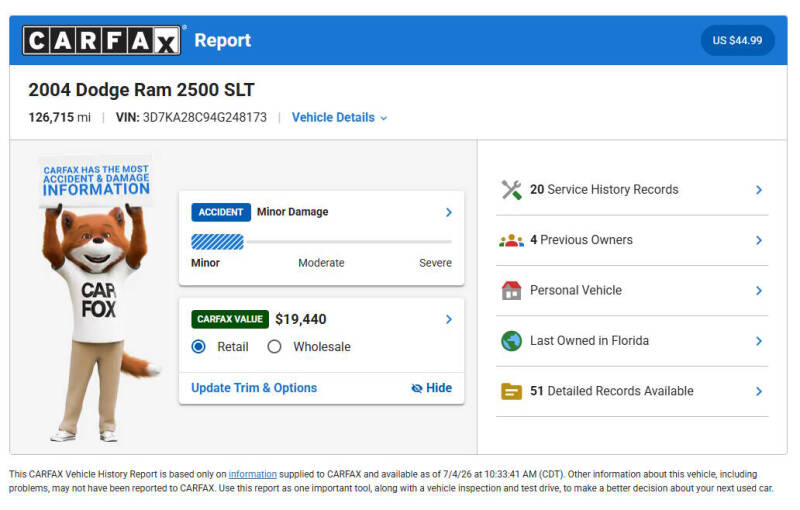The height and width of the screenshot is (510, 800).
Task: Click the CARFAX logo
Action: (x=102, y=40)
